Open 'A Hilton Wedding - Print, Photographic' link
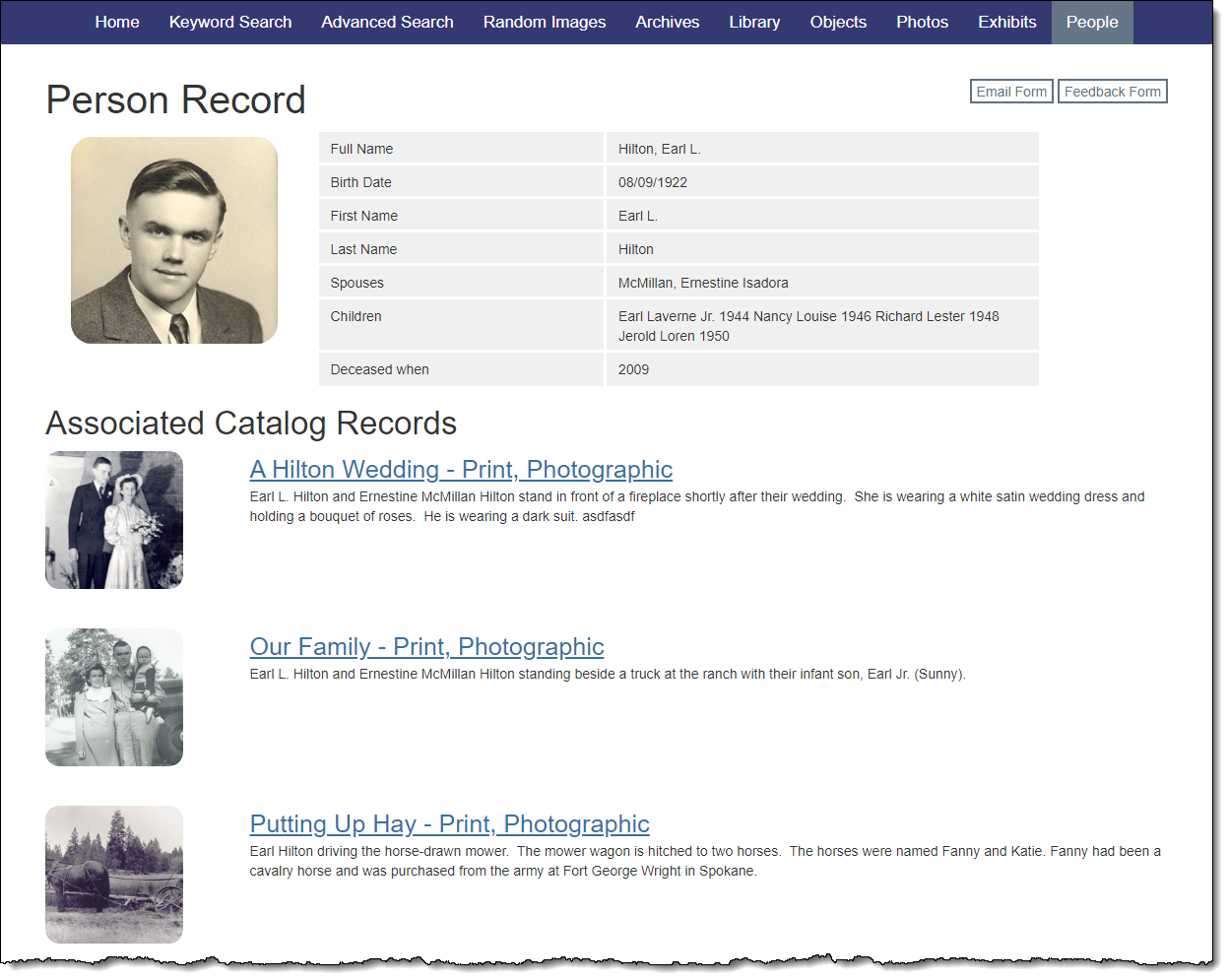1228x980 pixels. (x=461, y=470)
